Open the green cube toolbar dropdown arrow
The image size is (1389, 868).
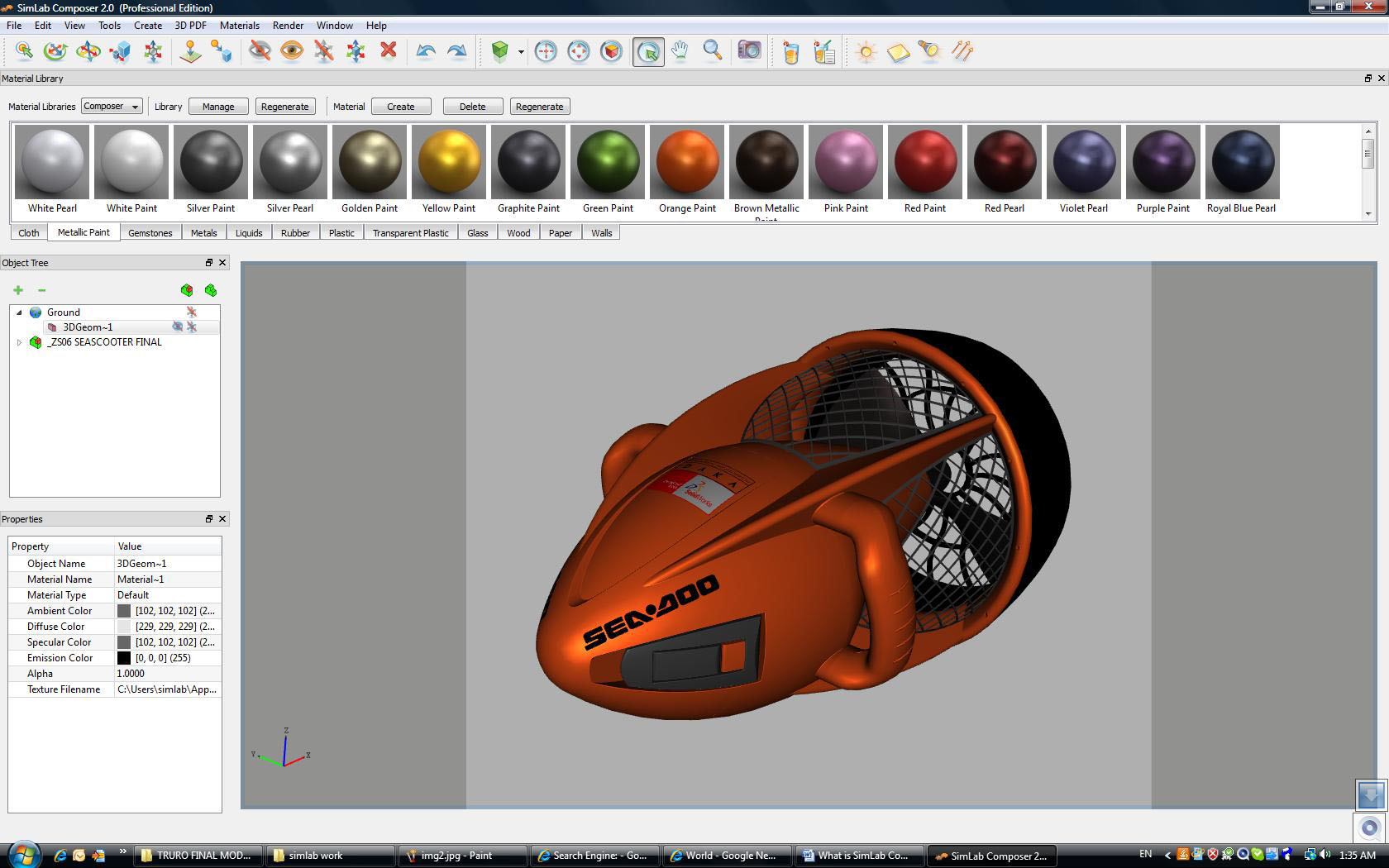521,52
